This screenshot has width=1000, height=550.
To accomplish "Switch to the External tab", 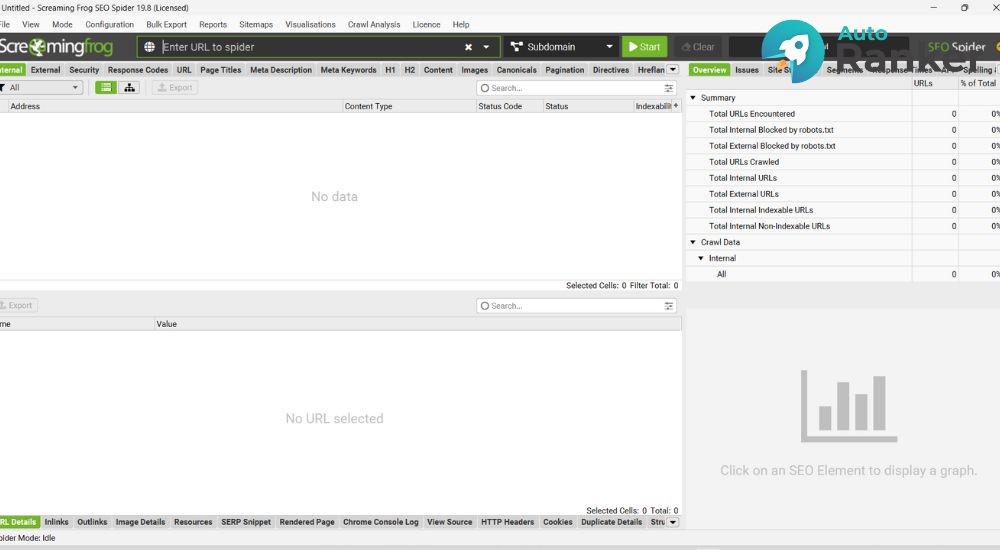I will click(45, 70).
